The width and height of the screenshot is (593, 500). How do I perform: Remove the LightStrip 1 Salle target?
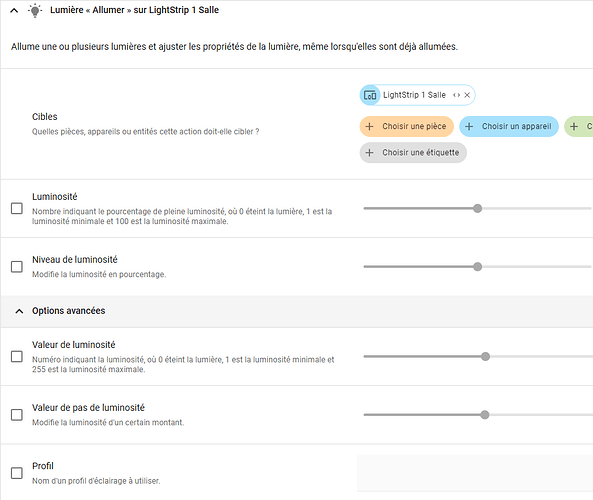pos(467,95)
